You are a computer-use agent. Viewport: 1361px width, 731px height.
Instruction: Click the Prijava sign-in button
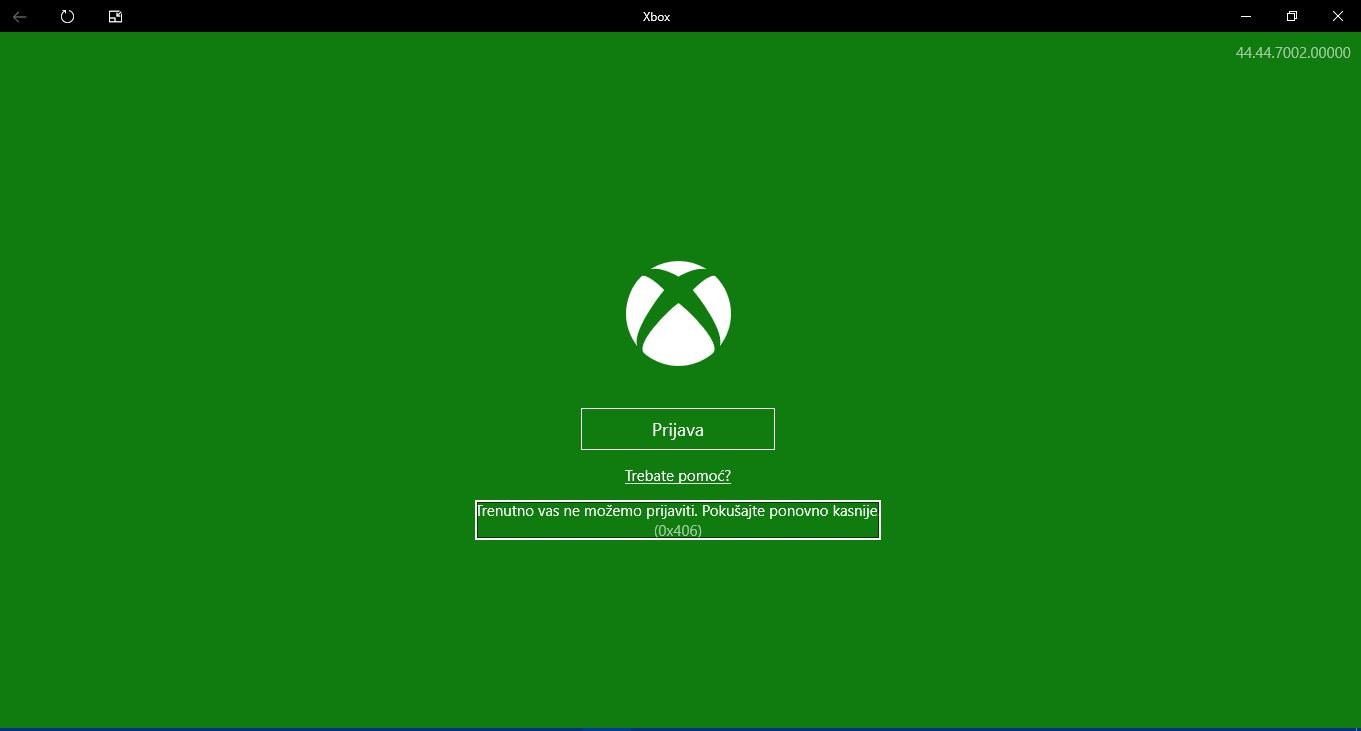678,429
